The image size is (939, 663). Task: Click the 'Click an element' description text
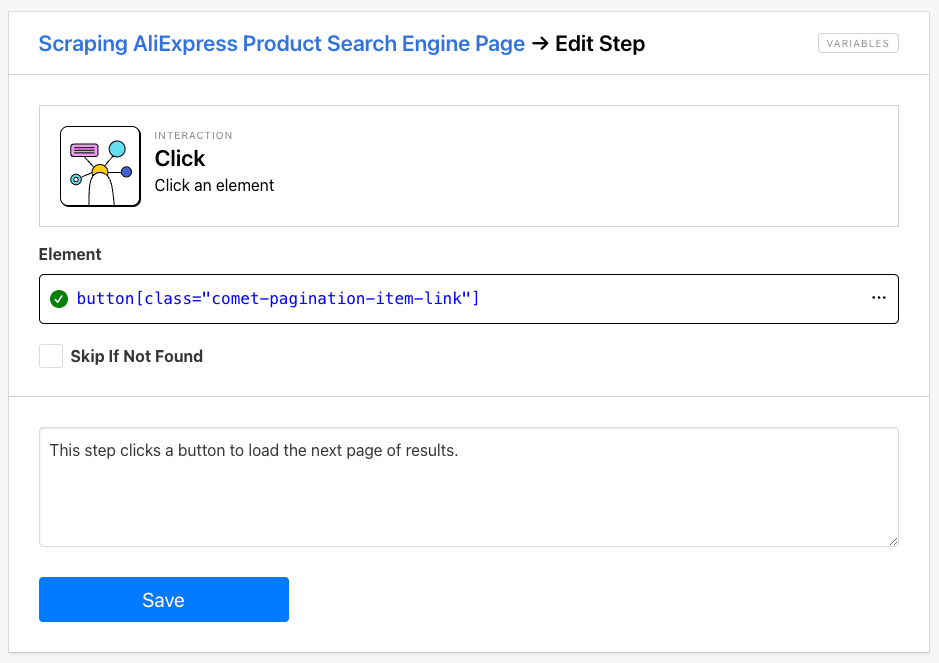[214, 186]
